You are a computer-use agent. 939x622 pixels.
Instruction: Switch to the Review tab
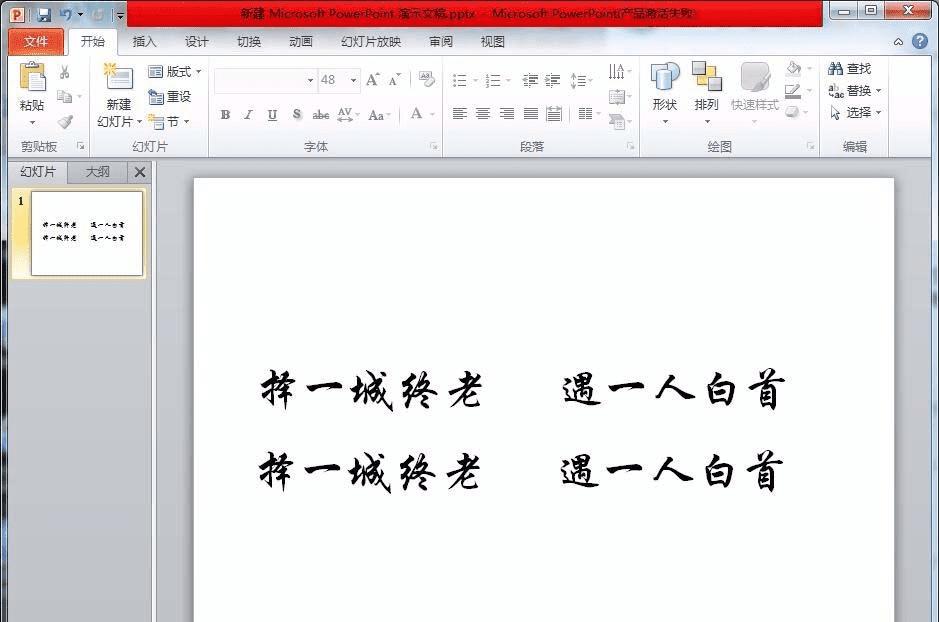441,41
